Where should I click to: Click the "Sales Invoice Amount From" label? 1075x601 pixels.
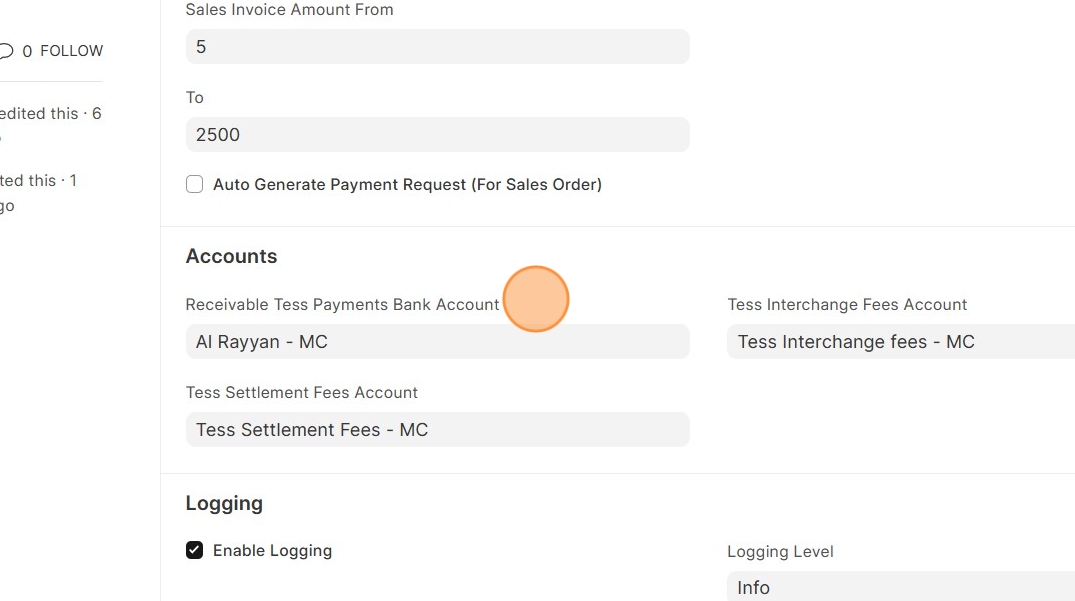tap(289, 10)
